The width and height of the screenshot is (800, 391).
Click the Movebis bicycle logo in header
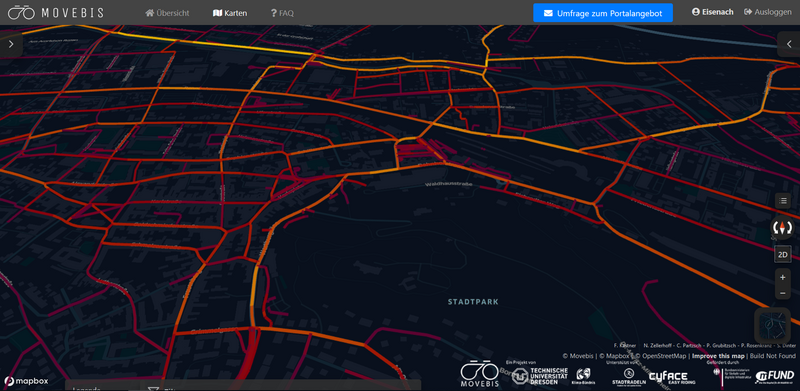[x=21, y=12]
